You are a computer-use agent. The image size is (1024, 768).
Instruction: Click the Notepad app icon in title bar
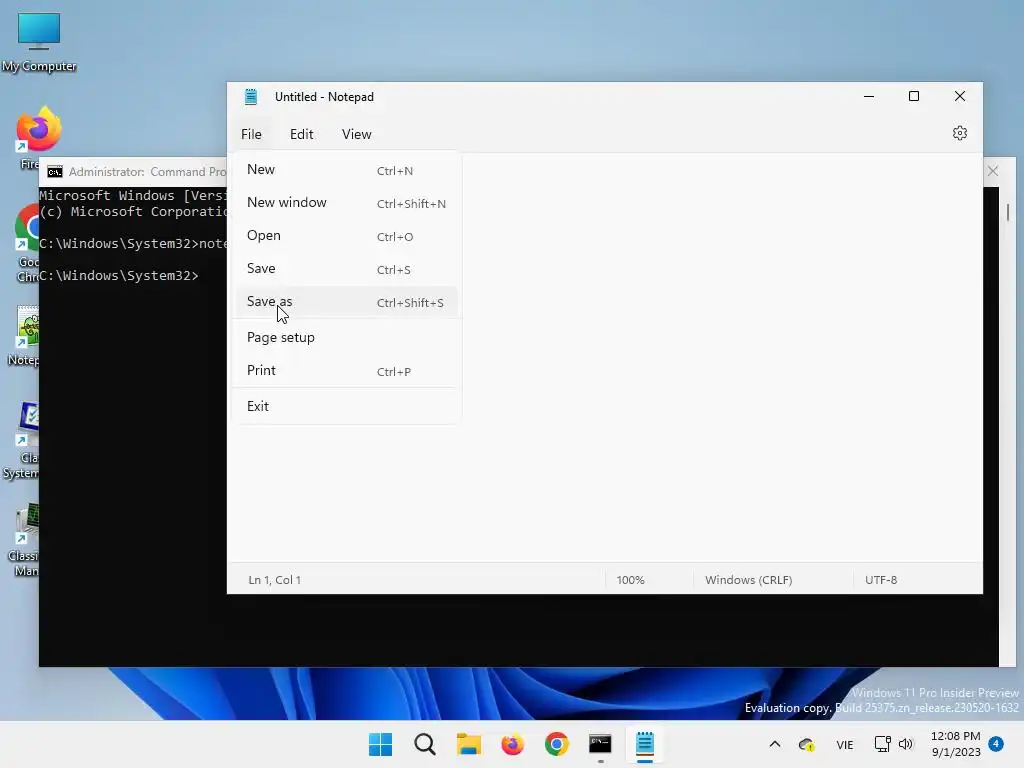click(251, 97)
